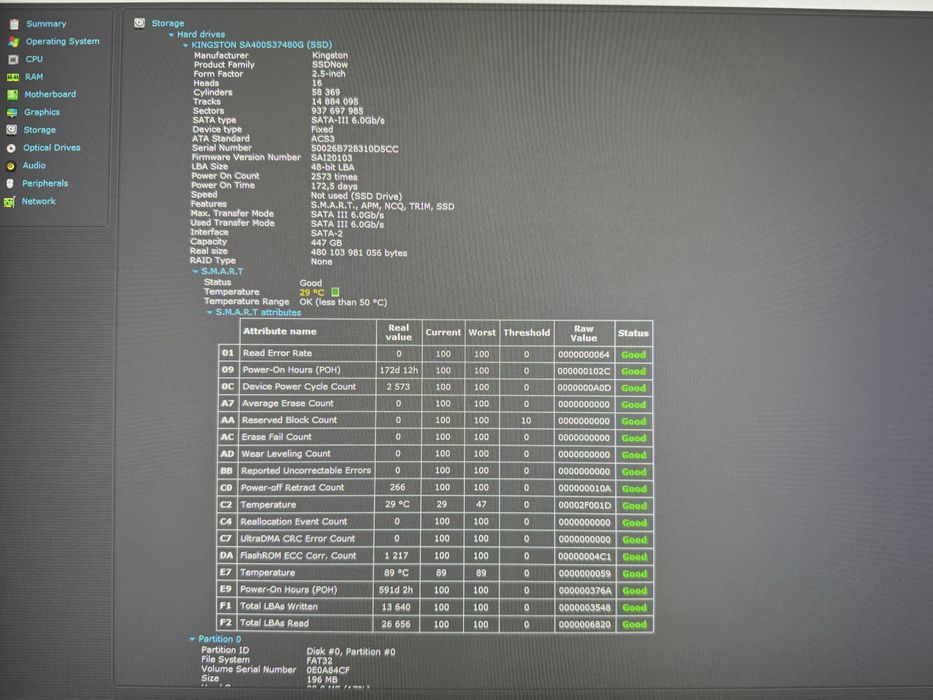Click the Summary sidebar icon
Screen dimensions: 933x700
coord(14,24)
